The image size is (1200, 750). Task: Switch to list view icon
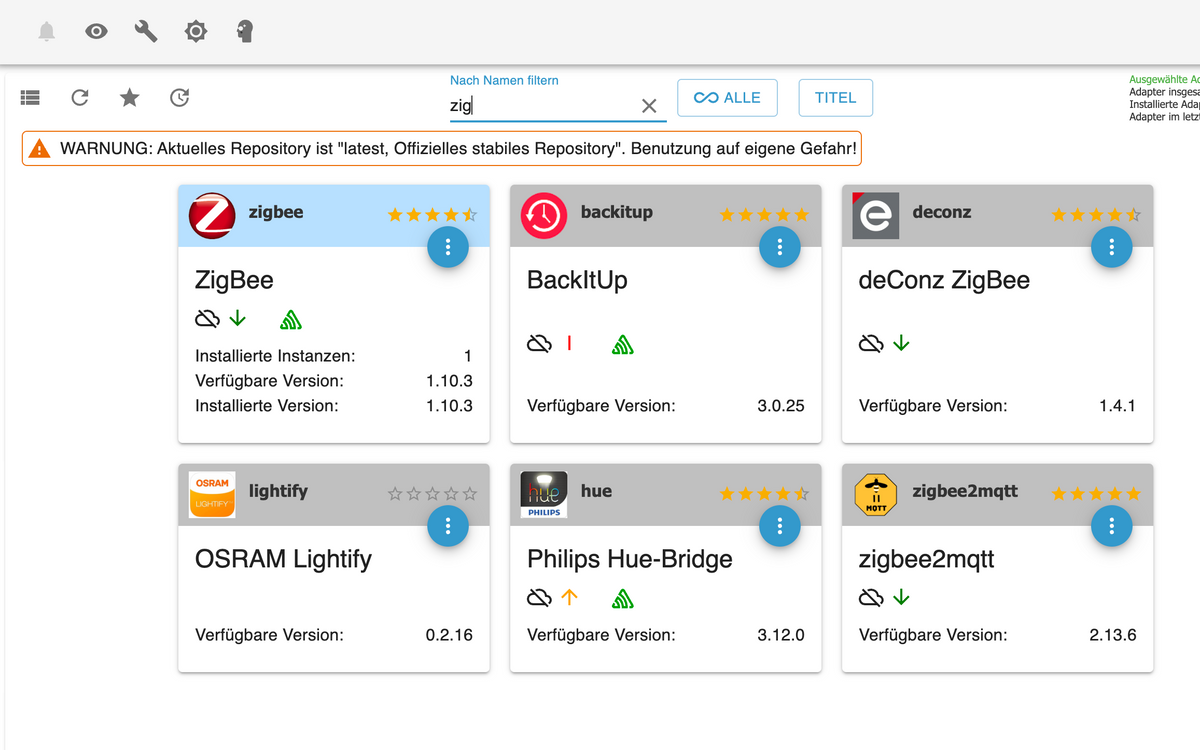point(30,97)
